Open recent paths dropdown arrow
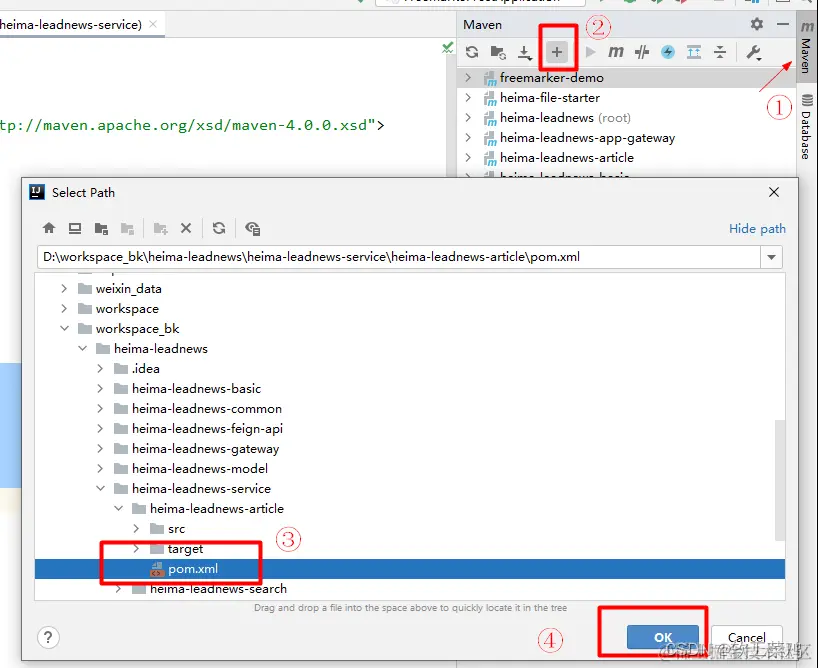The height and width of the screenshot is (668, 818). [771, 257]
